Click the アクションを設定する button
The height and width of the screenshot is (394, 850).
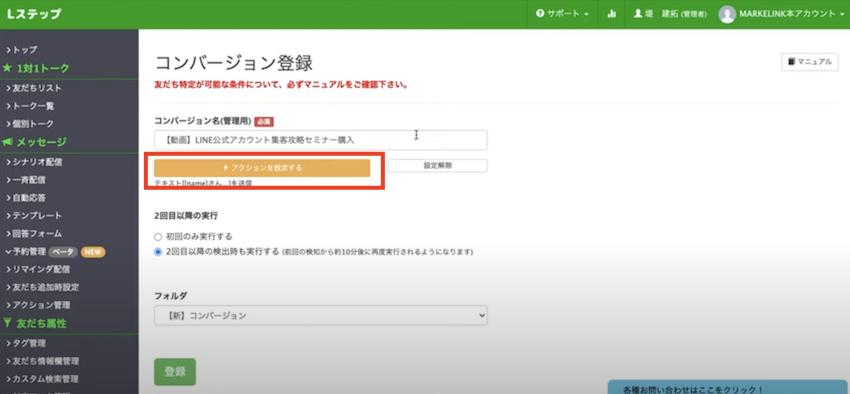(262, 168)
